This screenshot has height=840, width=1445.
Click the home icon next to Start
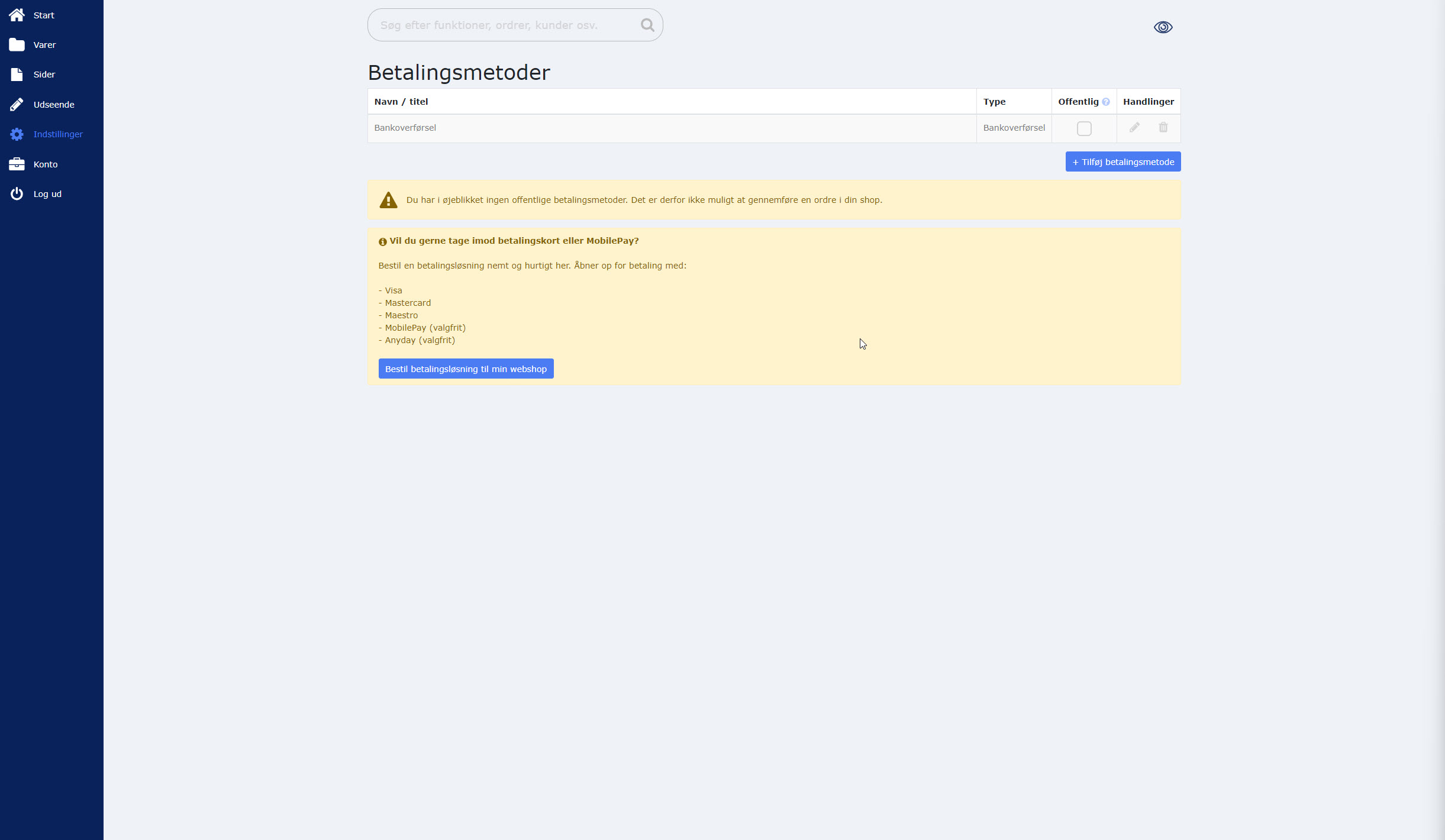click(17, 15)
